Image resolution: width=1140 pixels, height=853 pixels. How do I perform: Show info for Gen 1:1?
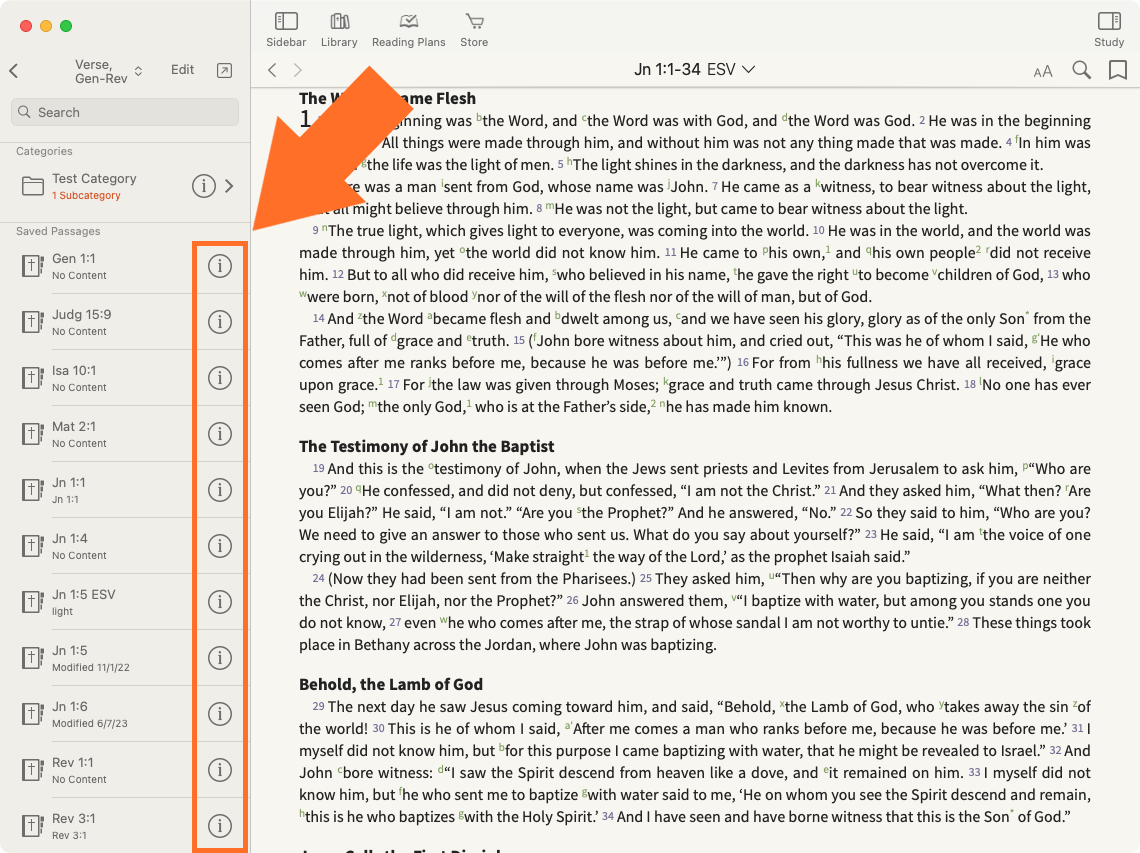(x=220, y=266)
